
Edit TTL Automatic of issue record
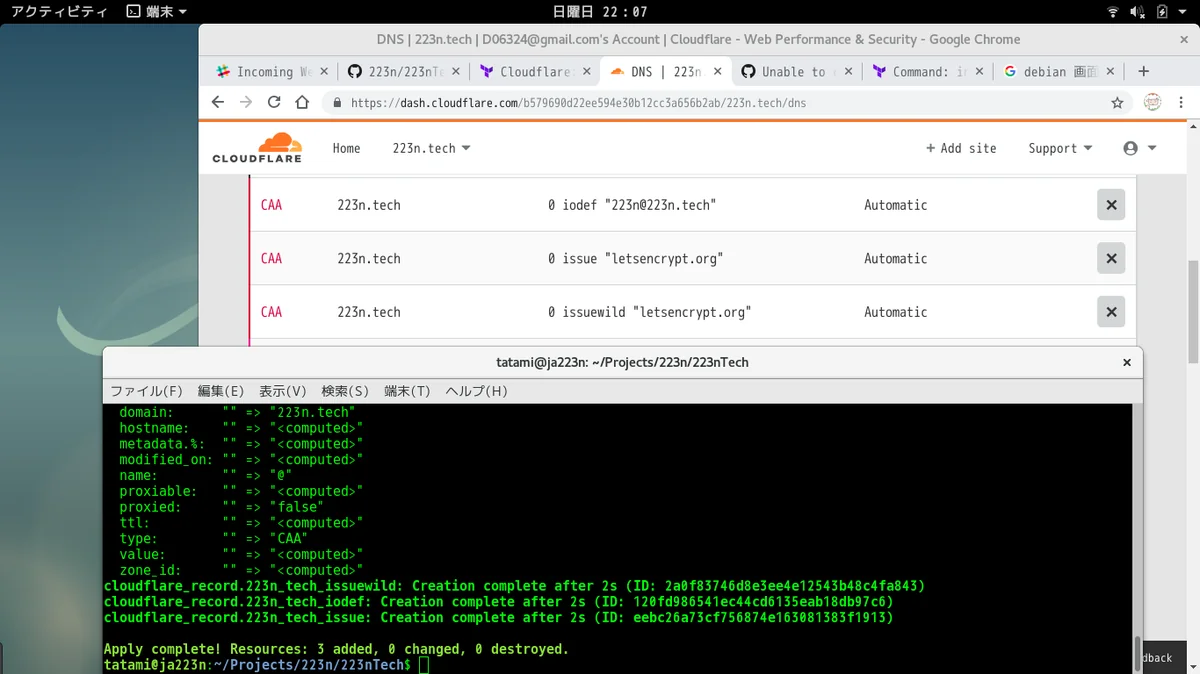pos(895,258)
